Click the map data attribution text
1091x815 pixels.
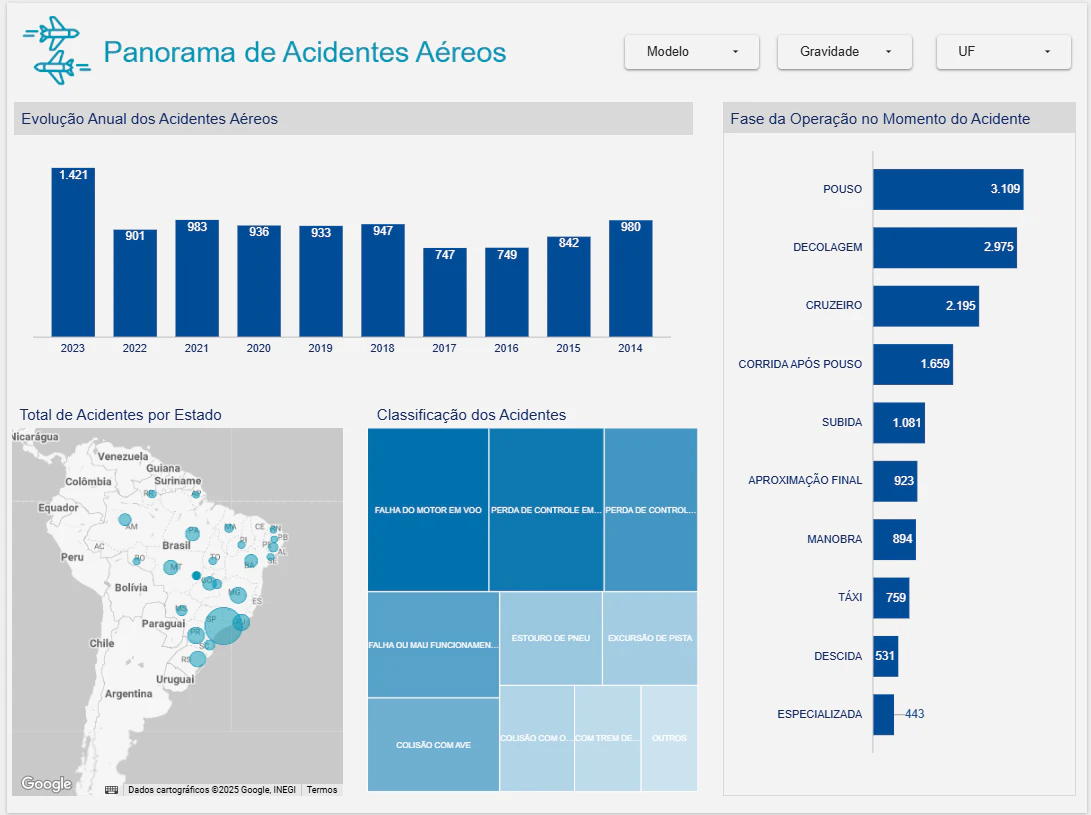[212, 789]
